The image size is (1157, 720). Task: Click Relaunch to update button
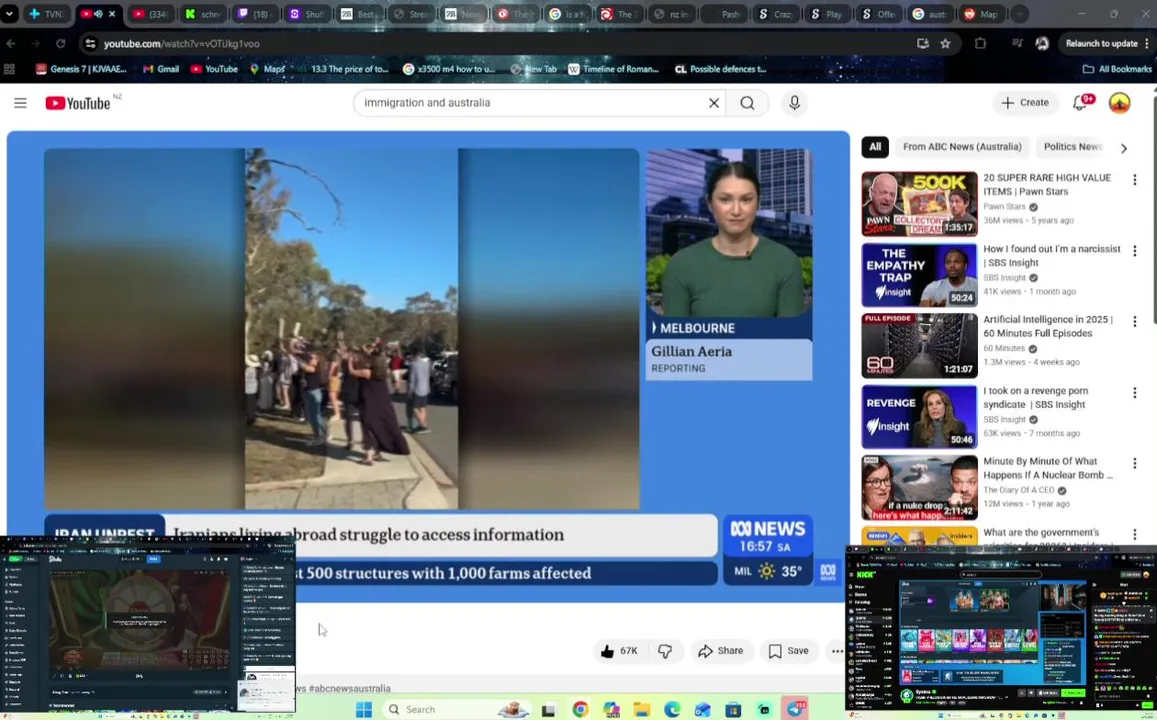[x=1101, y=44]
